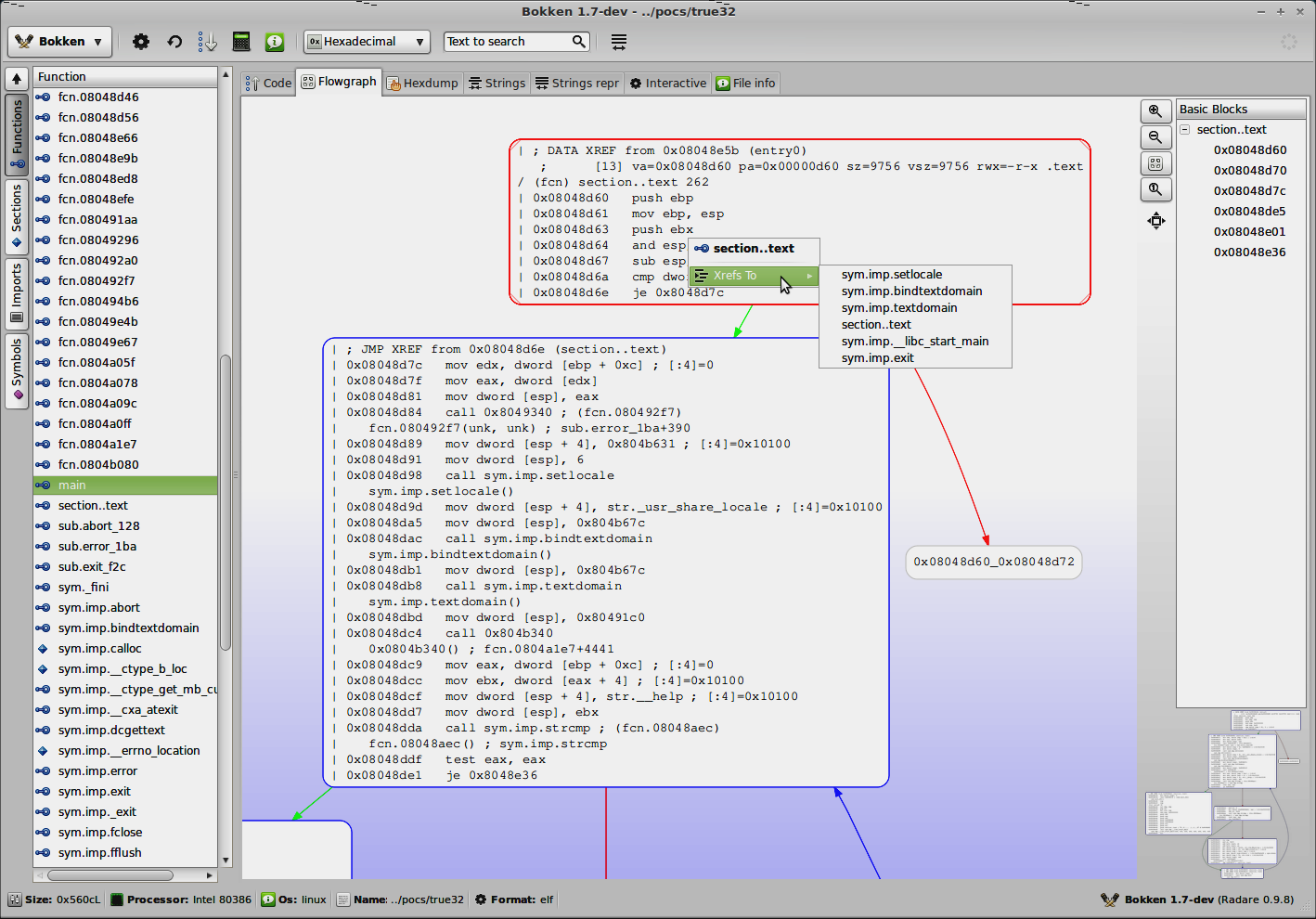Click the gear settings icon in toolbar
1316x919 pixels.
point(141,42)
